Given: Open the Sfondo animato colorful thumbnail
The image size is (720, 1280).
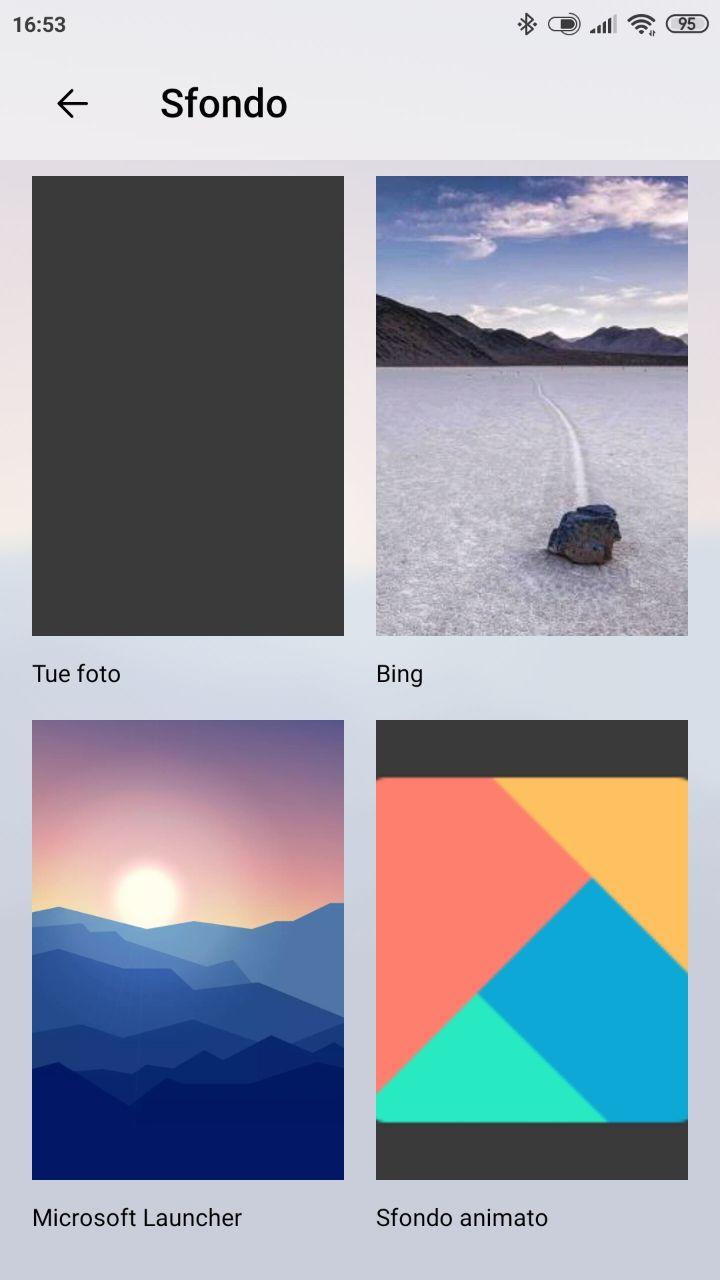Looking at the screenshot, I should [532, 950].
